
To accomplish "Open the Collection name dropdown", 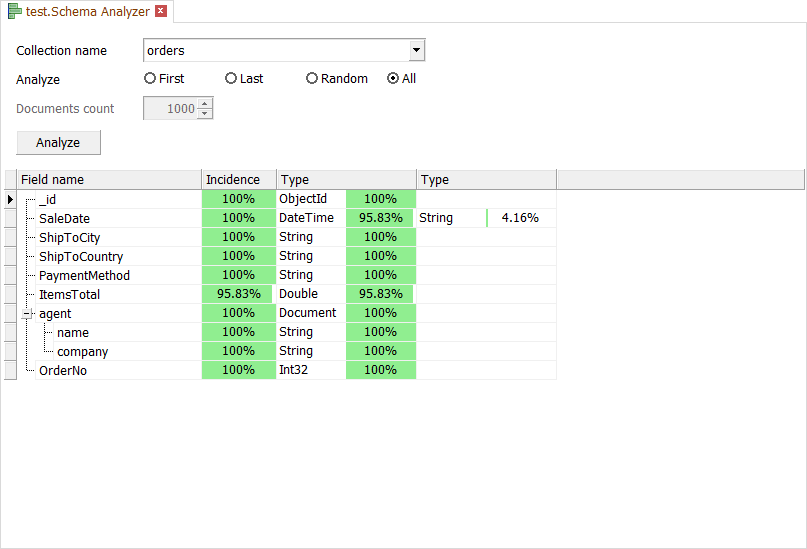I will 417,50.
